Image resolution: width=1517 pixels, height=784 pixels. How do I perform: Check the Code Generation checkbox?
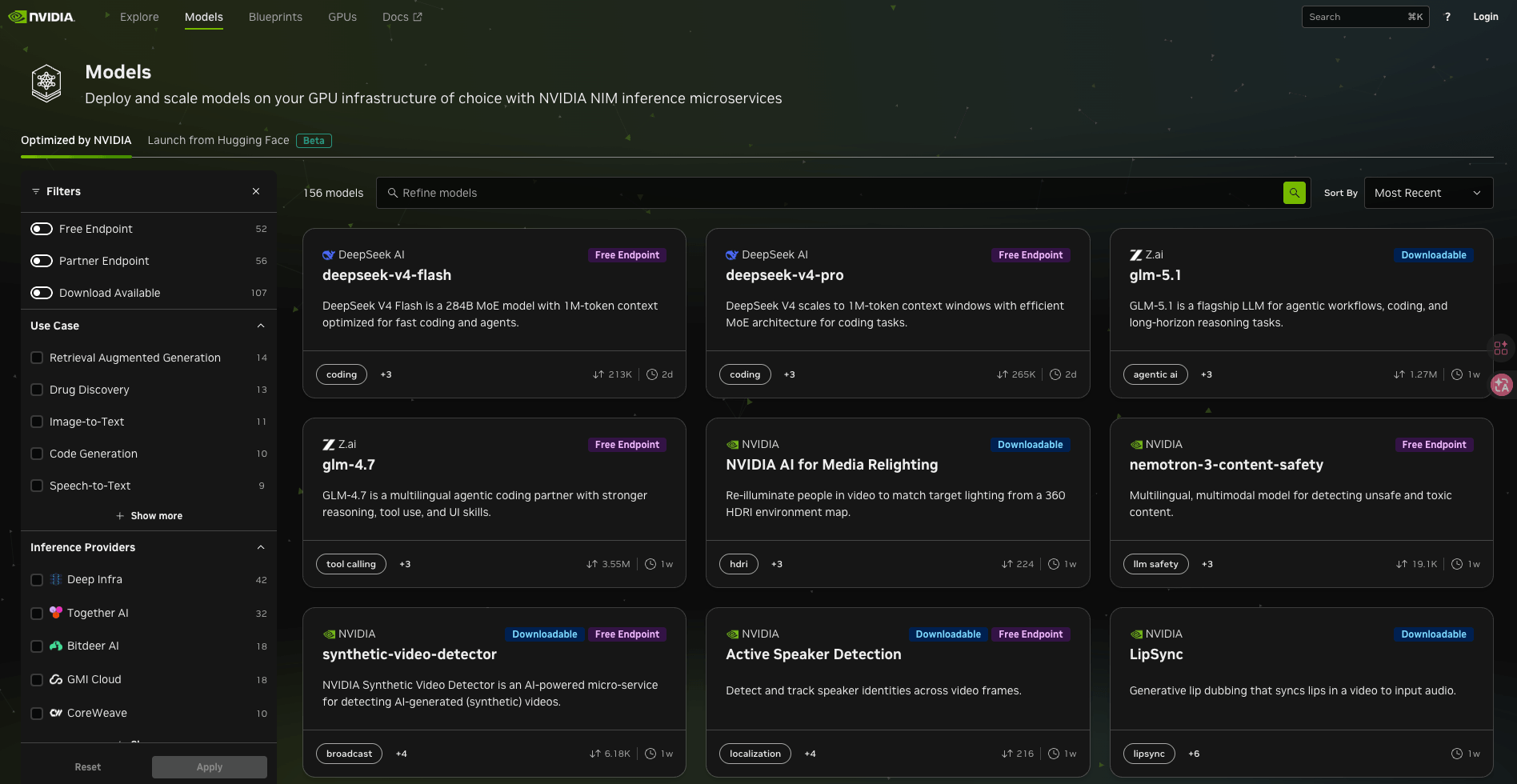pyautogui.click(x=37, y=454)
